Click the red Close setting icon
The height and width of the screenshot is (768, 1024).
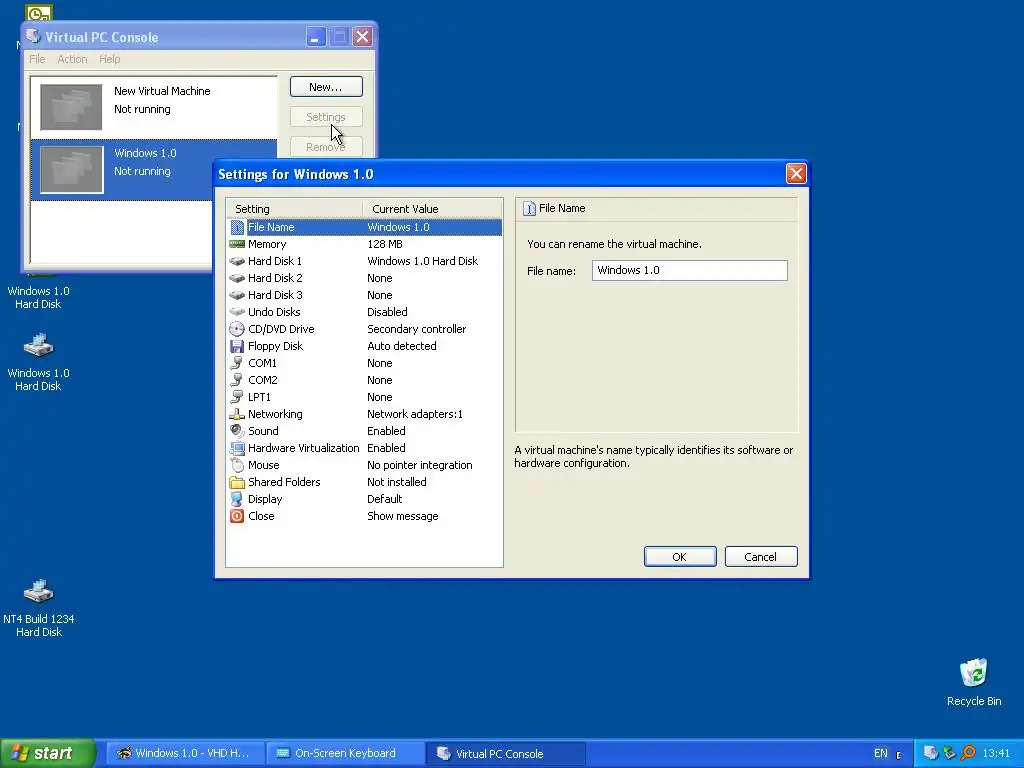(x=237, y=516)
